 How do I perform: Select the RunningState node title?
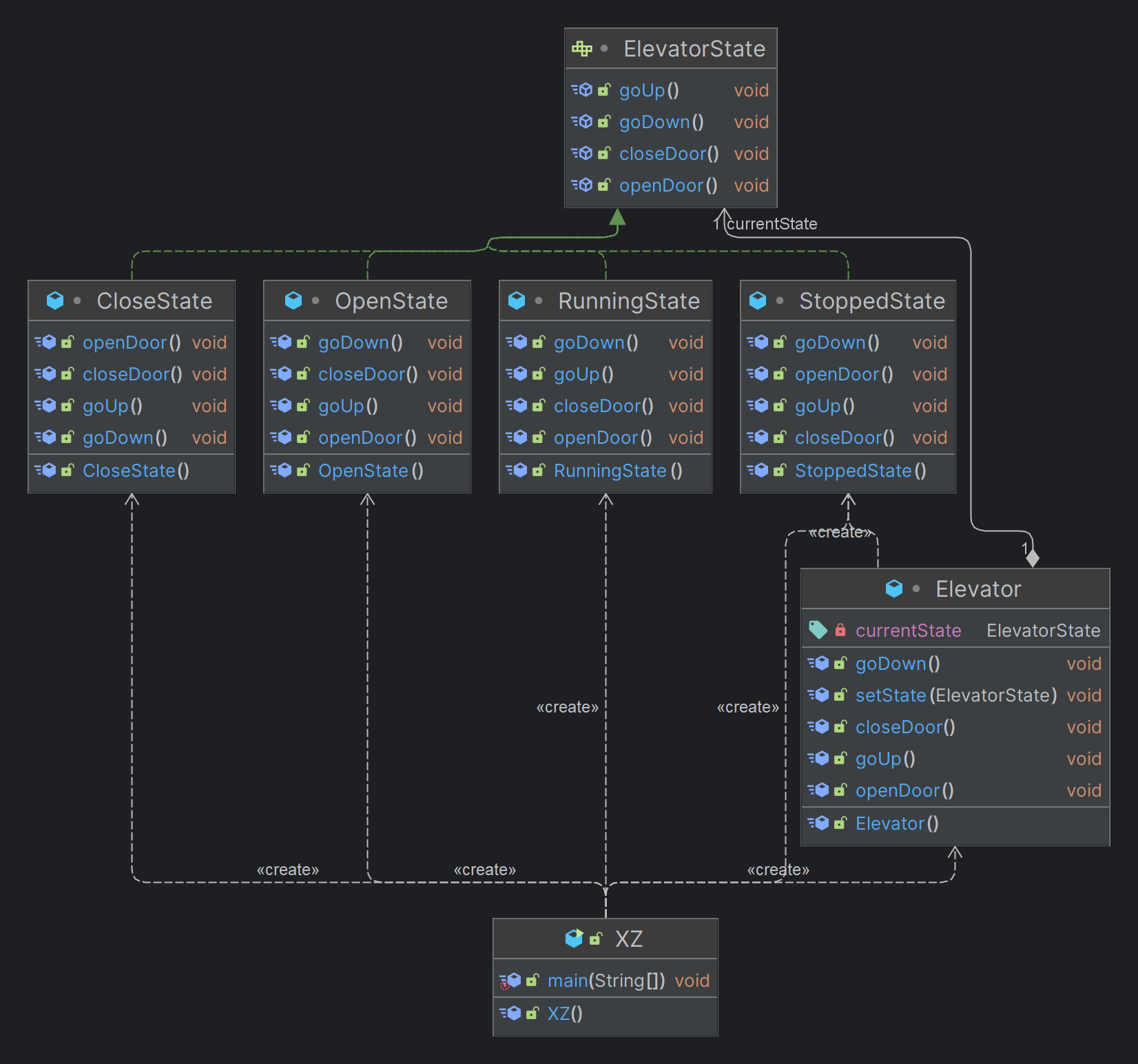click(629, 300)
